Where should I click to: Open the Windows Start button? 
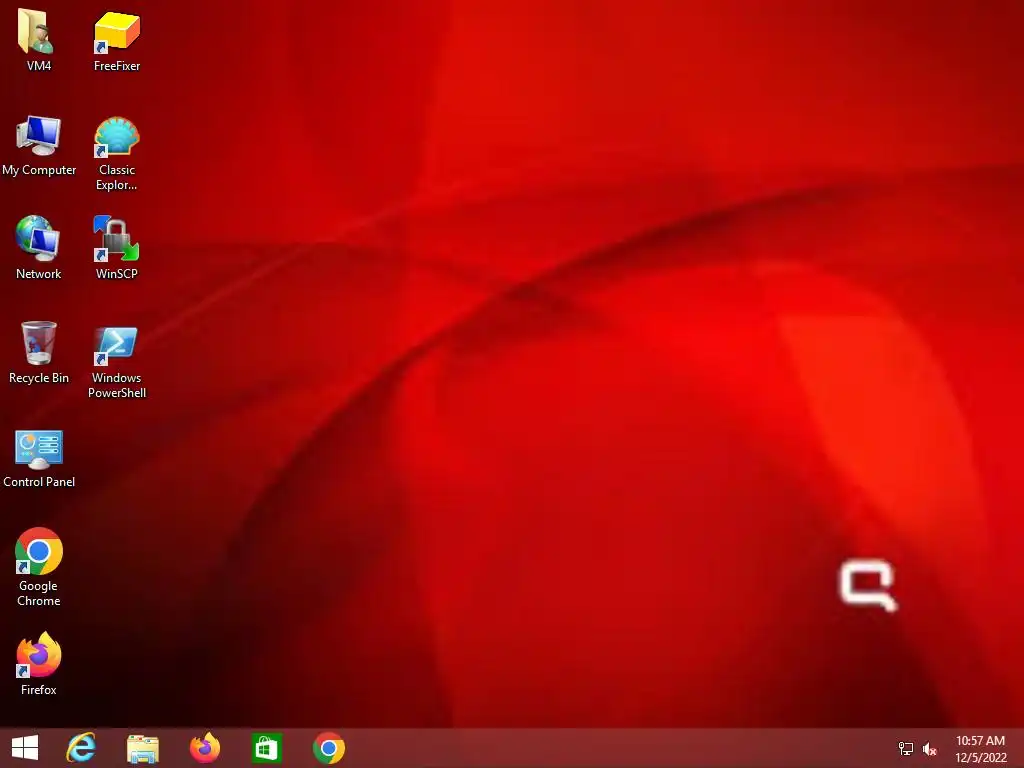click(x=25, y=748)
